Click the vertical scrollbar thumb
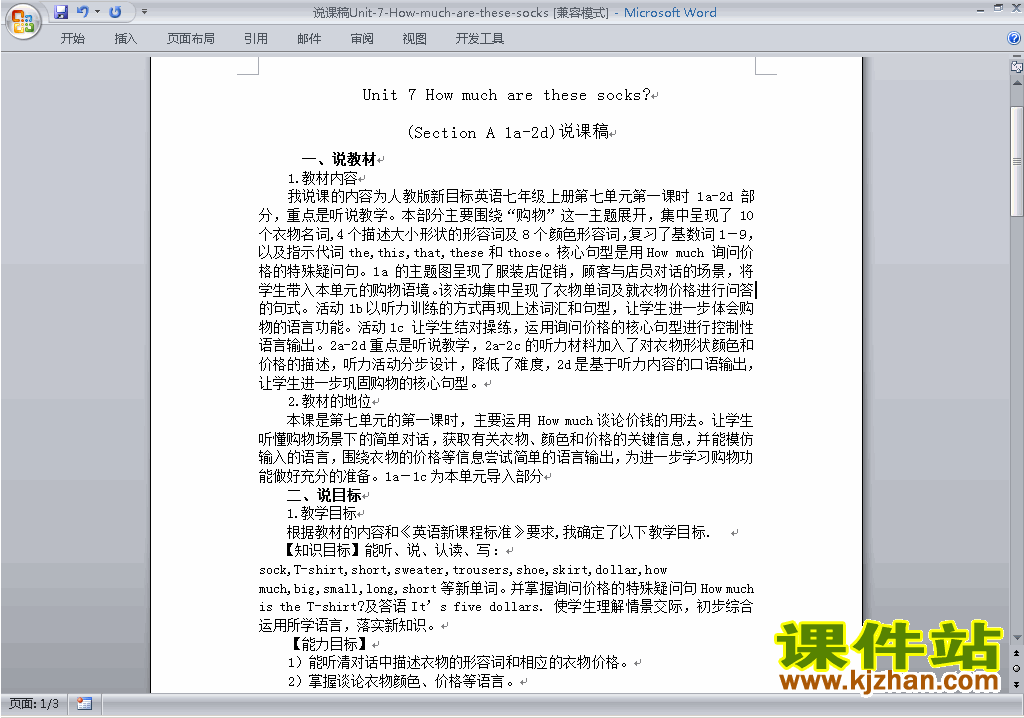The height and width of the screenshot is (718, 1024). (x=1017, y=161)
